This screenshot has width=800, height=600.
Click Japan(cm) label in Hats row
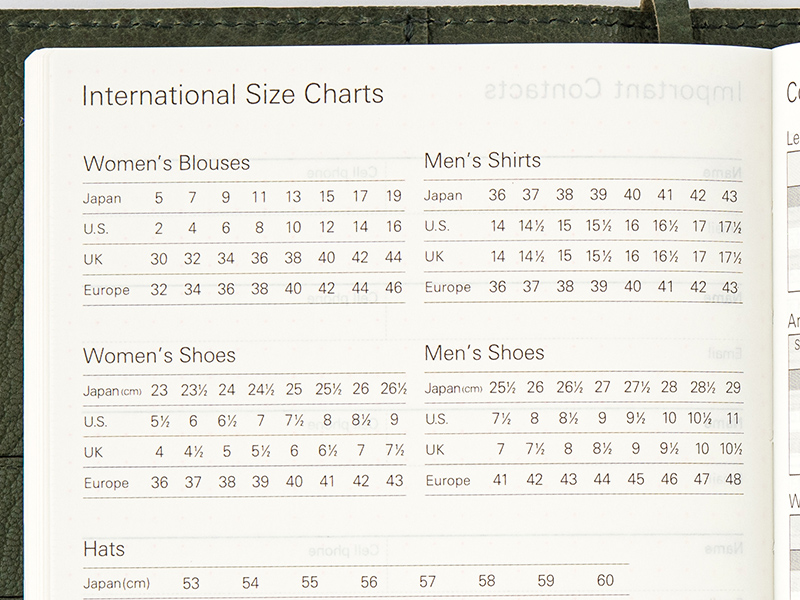coord(114,583)
